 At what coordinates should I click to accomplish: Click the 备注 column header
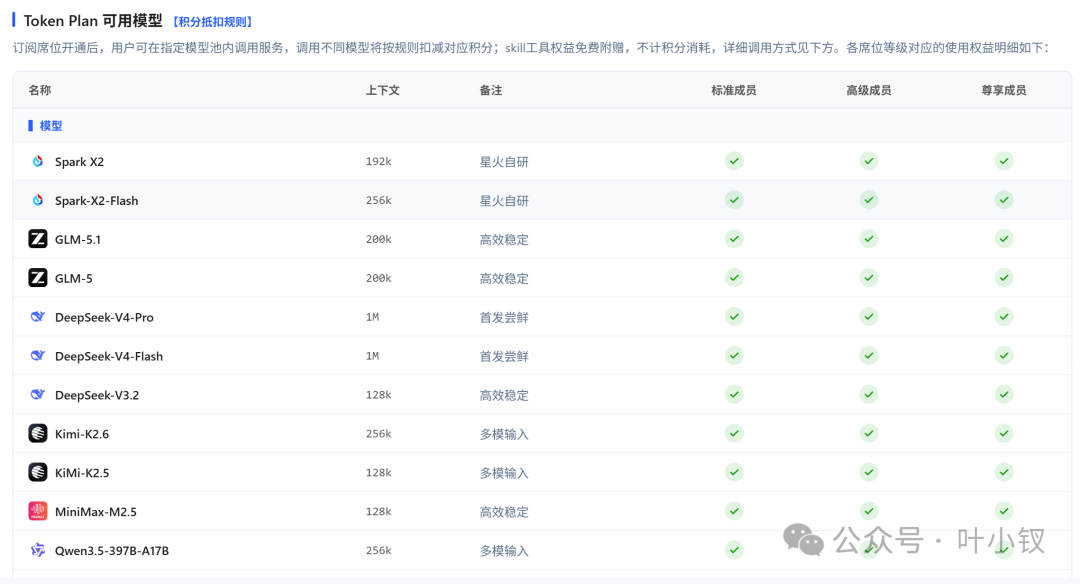click(491, 90)
